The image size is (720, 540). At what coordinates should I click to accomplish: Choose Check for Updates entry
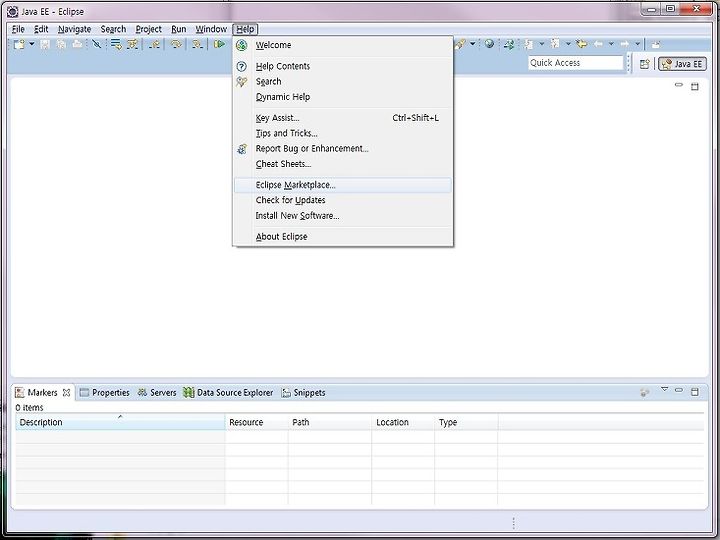343,200
